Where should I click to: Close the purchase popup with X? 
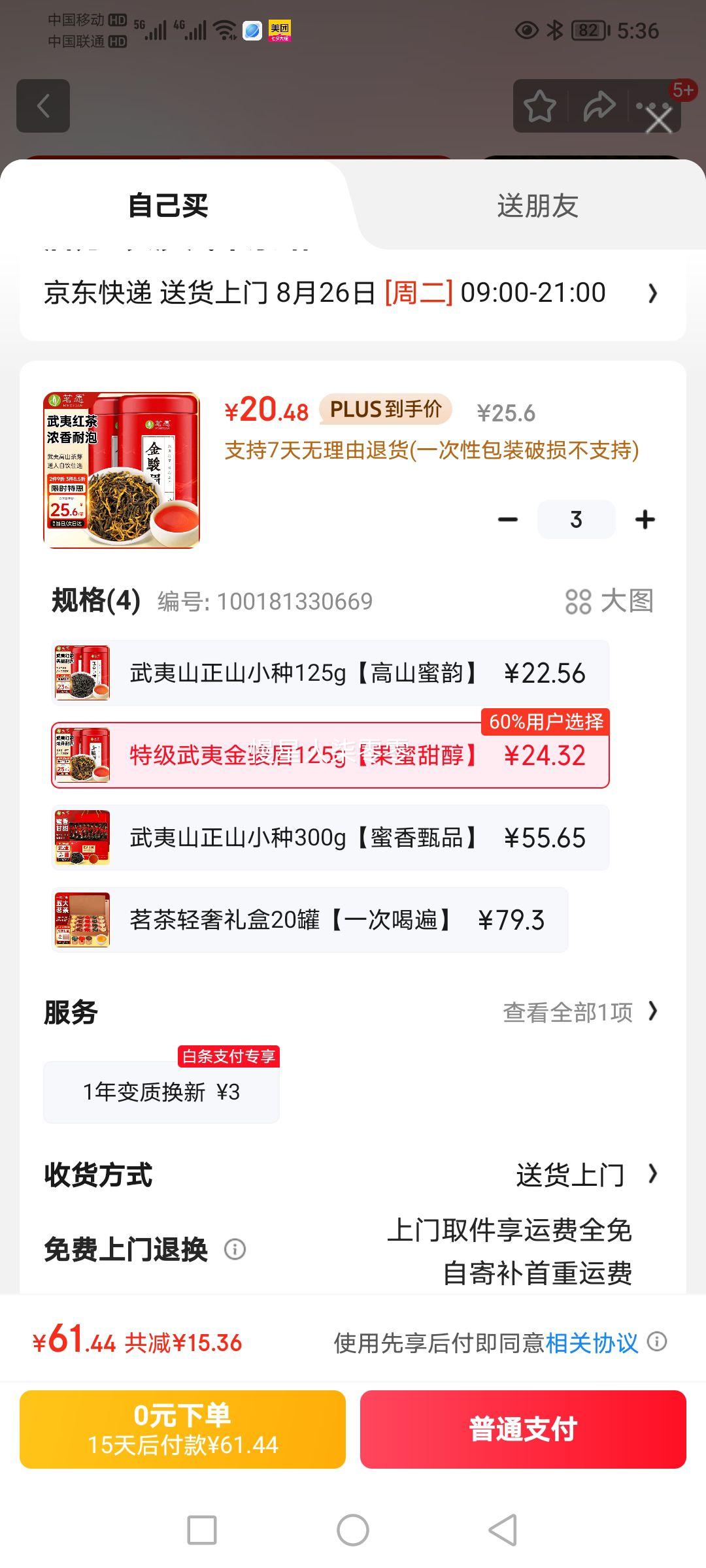659,120
